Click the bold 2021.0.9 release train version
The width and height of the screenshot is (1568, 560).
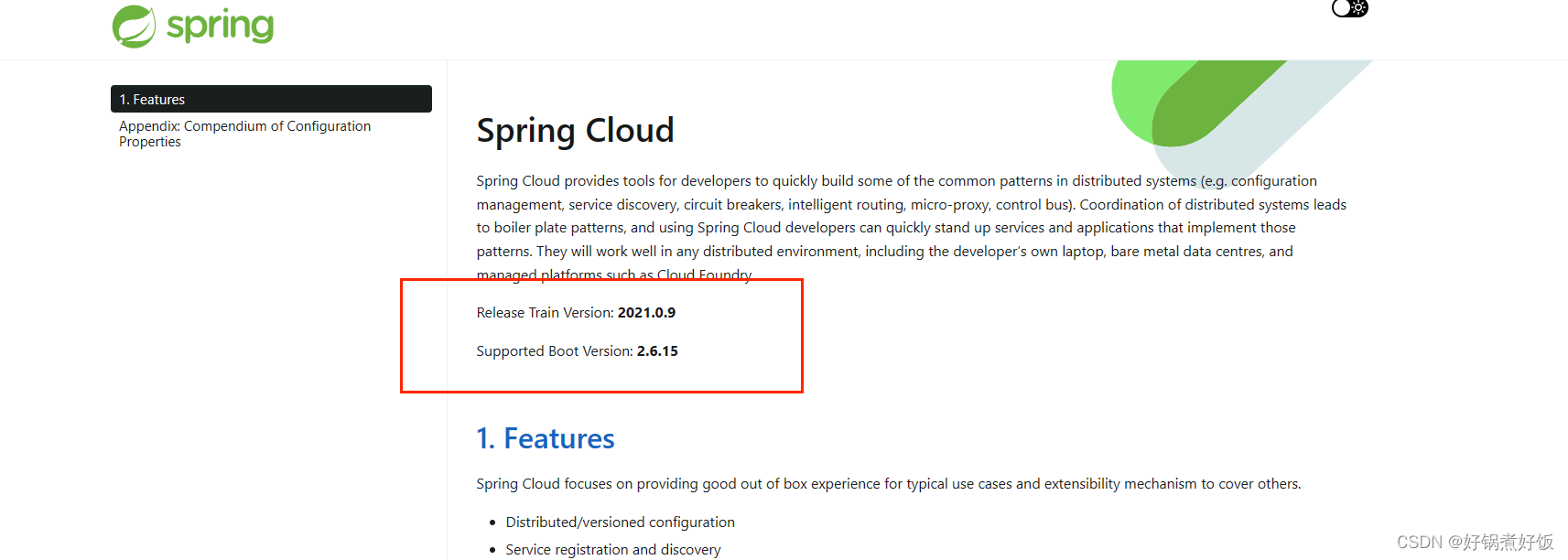pyautogui.click(x=646, y=312)
